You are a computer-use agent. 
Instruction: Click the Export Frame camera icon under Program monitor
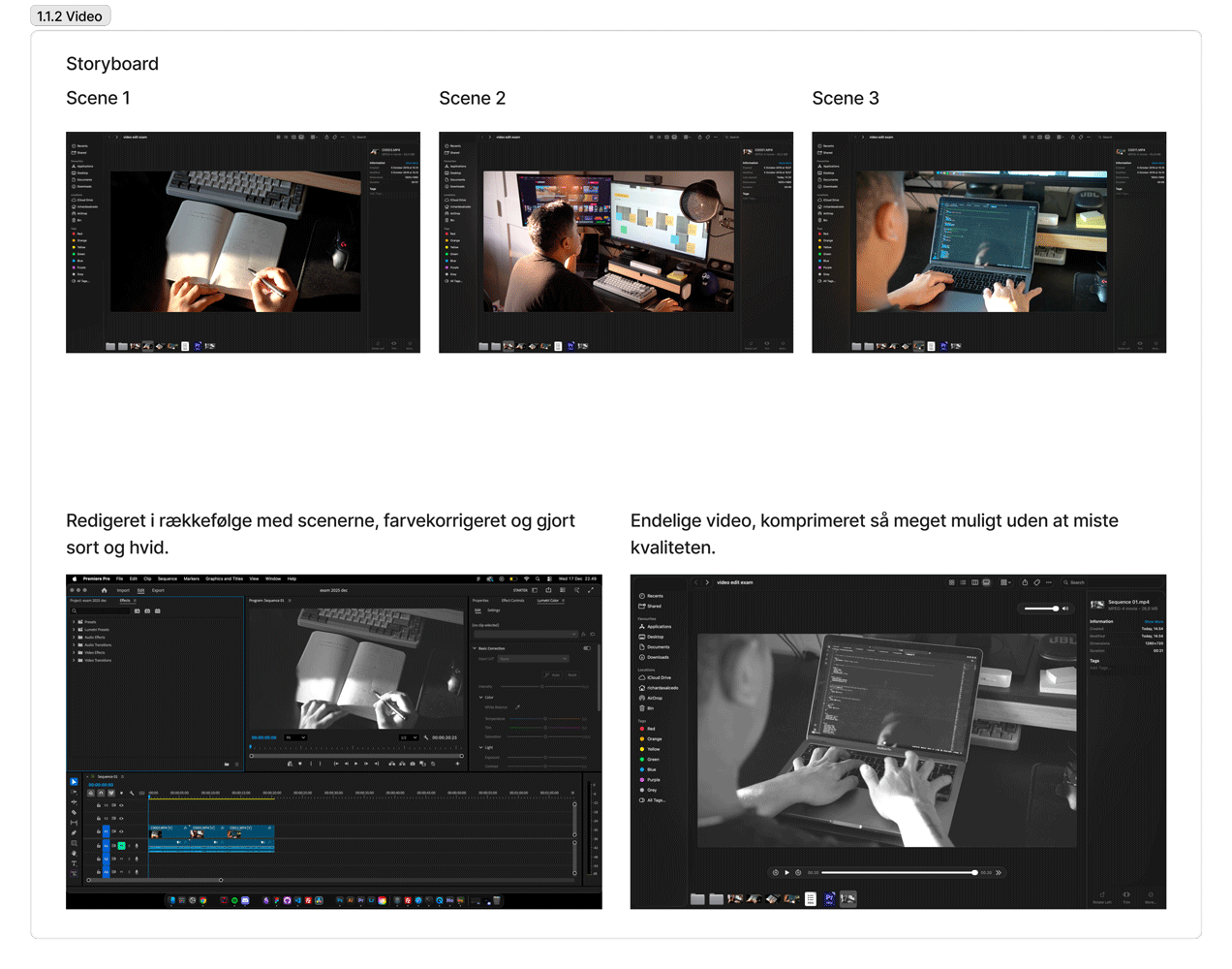click(413, 764)
